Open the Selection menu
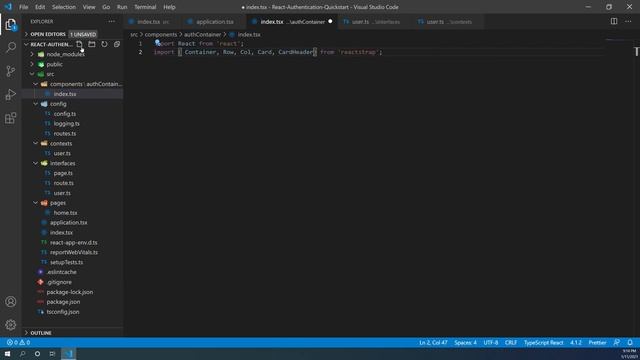This screenshot has width=640, height=360. click(x=64, y=7)
